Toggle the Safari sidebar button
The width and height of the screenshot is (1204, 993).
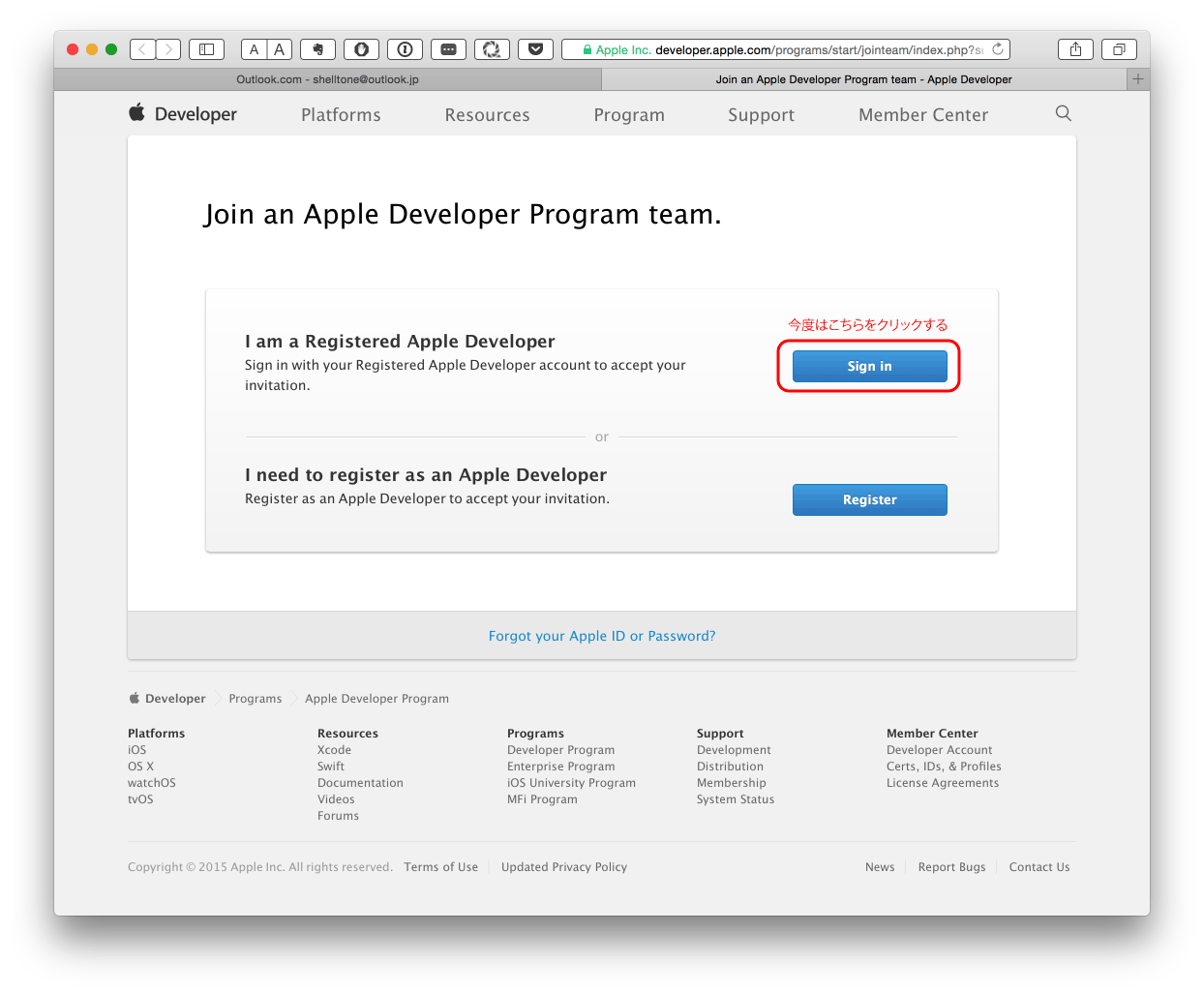point(206,49)
